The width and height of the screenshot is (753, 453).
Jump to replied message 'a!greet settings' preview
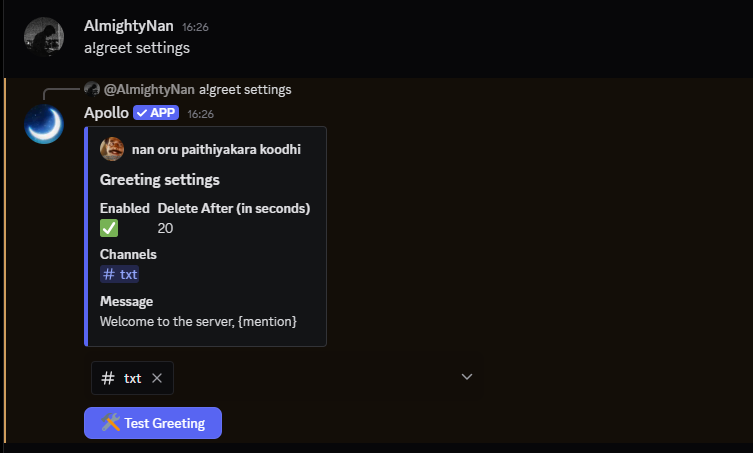pos(245,89)
